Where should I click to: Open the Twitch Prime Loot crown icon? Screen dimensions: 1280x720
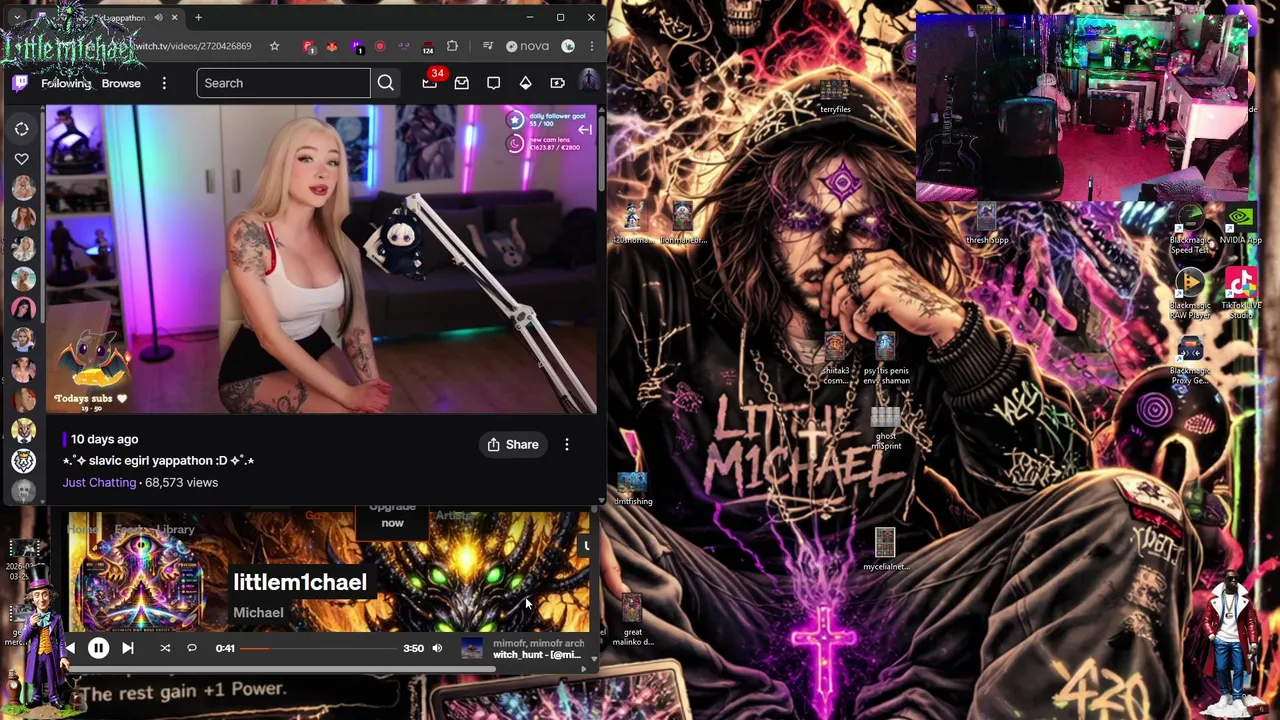429,84
